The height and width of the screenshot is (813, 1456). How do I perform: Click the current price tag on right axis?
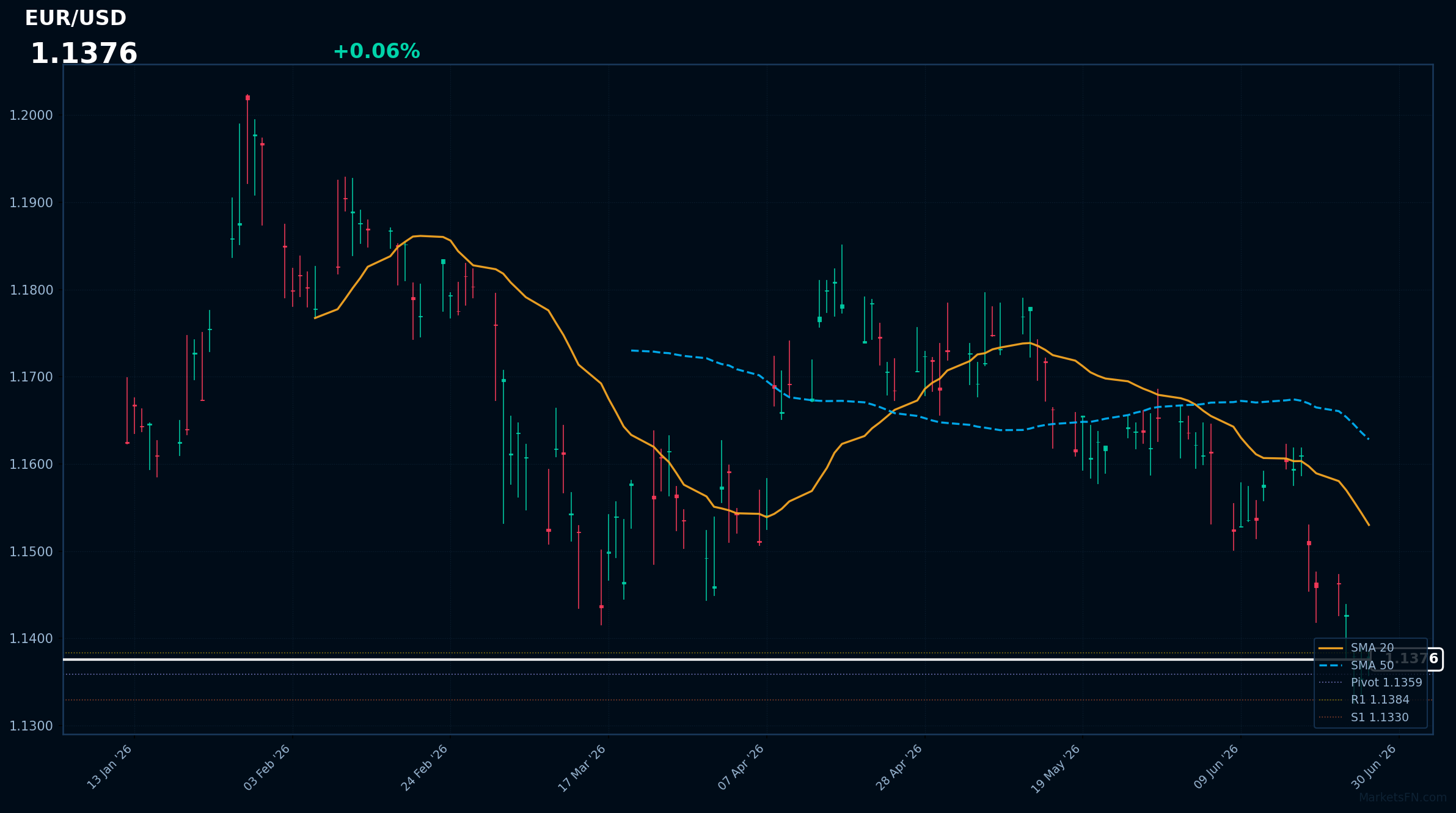(1407, 659)
